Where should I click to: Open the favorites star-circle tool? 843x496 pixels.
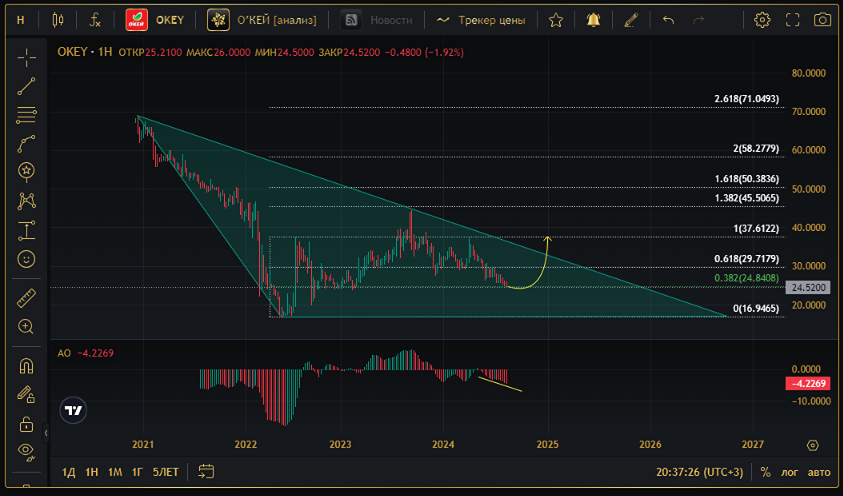26,171
